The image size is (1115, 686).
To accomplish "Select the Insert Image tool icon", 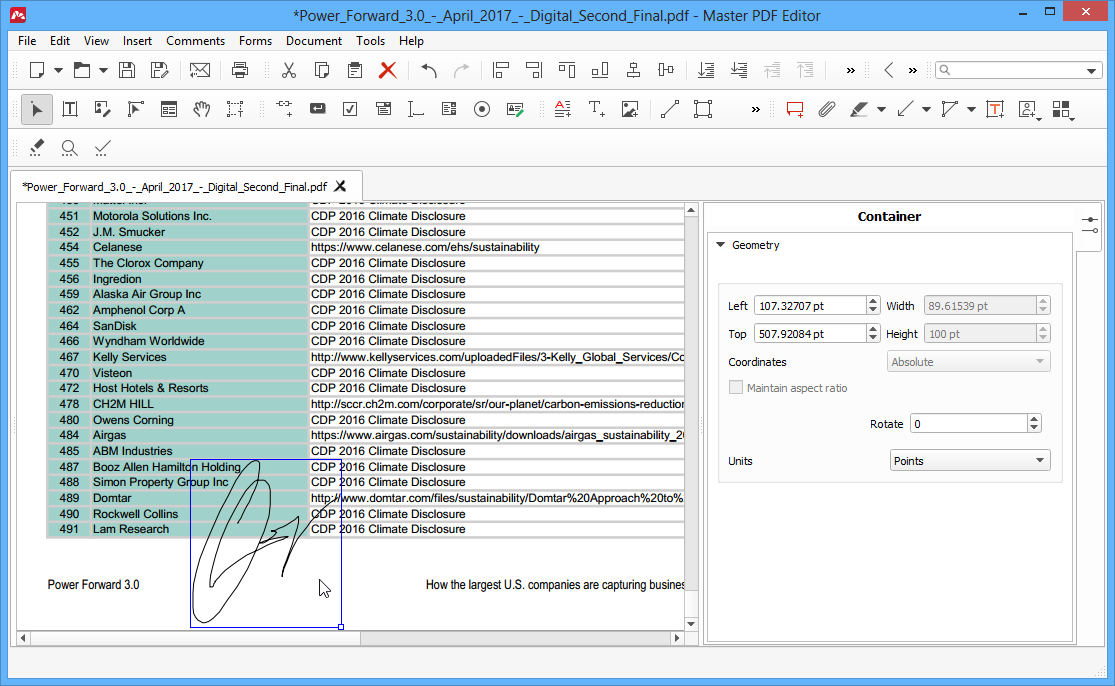I will (x=630, y=109).
